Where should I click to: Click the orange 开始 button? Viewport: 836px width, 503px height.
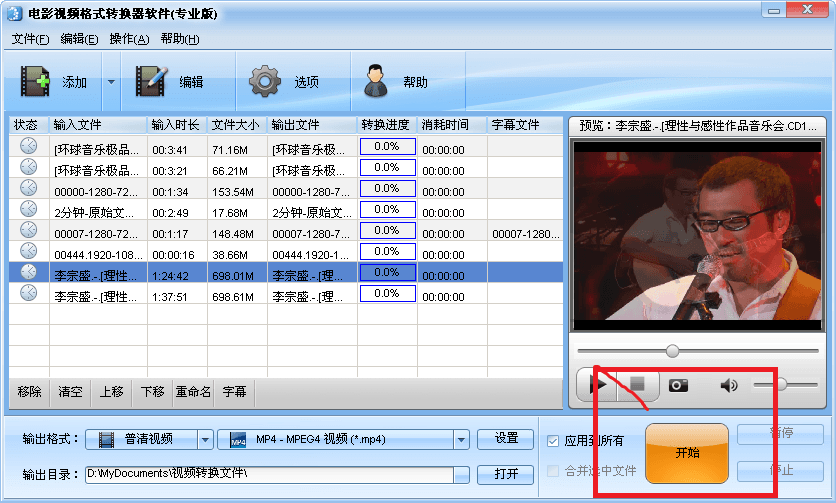687,453
